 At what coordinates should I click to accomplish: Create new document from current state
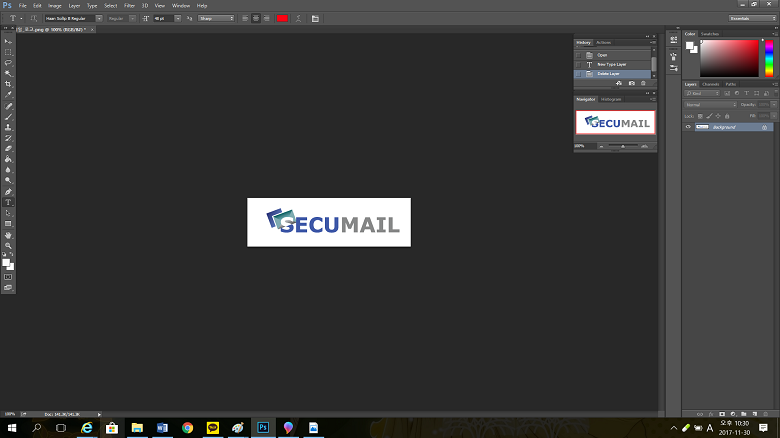point(619,83)
